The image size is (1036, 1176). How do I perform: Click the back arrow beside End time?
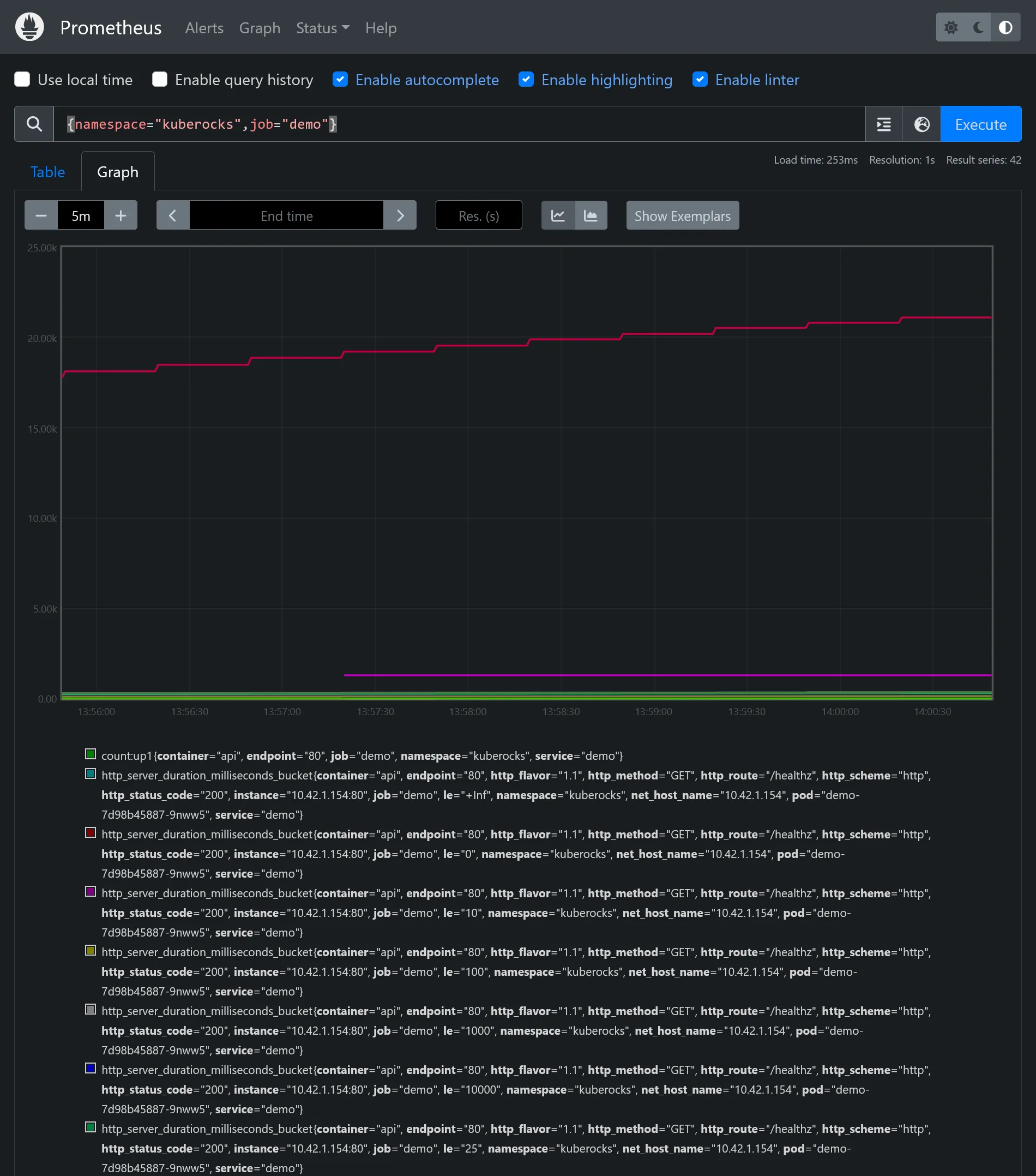[x=172, y=215]
